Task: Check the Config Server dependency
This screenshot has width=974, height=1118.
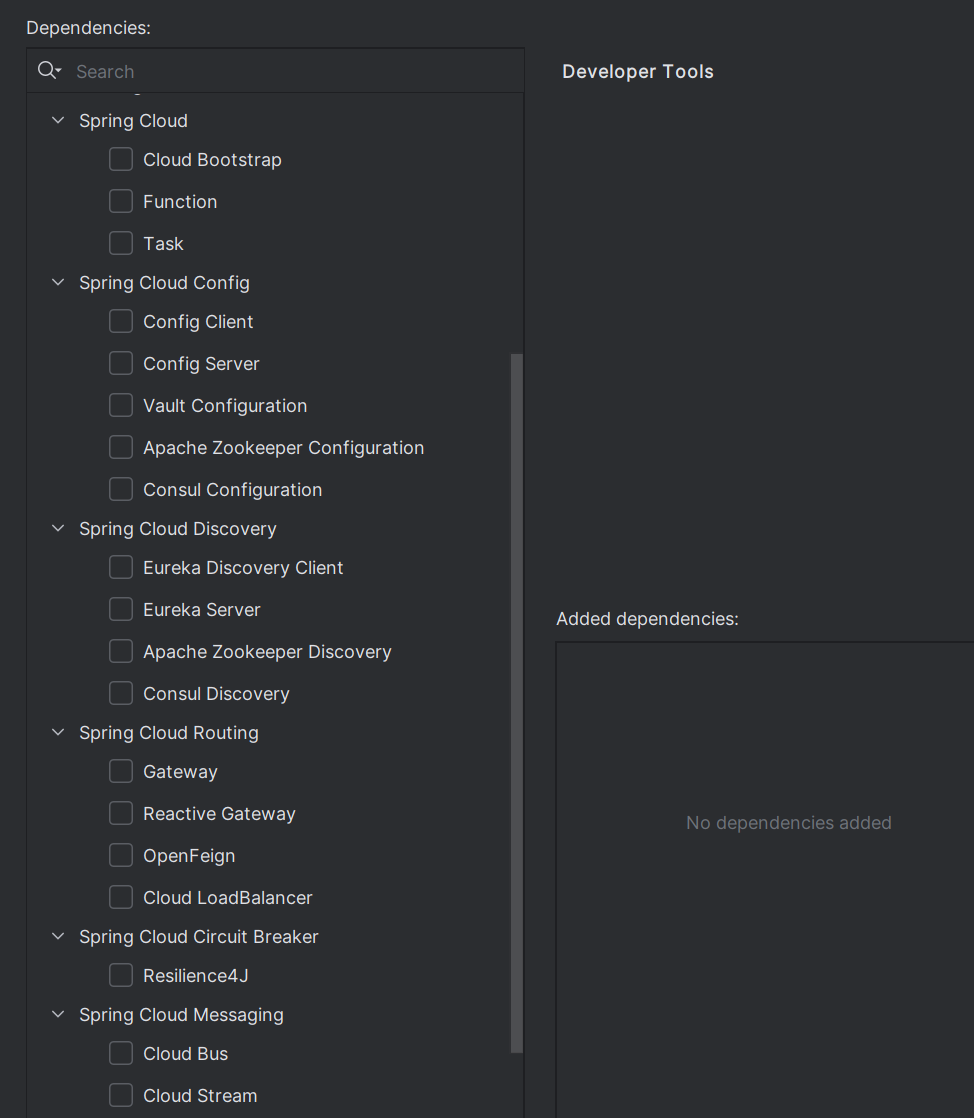Action: point(121,364)
